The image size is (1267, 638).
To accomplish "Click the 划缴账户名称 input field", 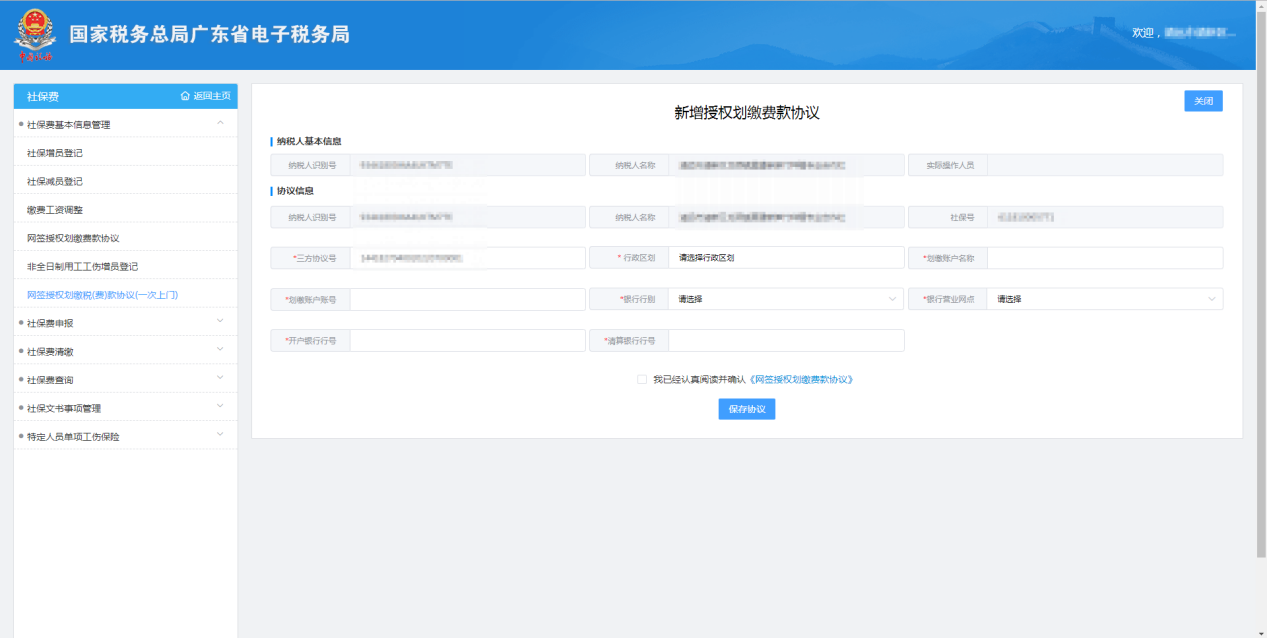I will pyautogui.click(x=1104, y=258).
